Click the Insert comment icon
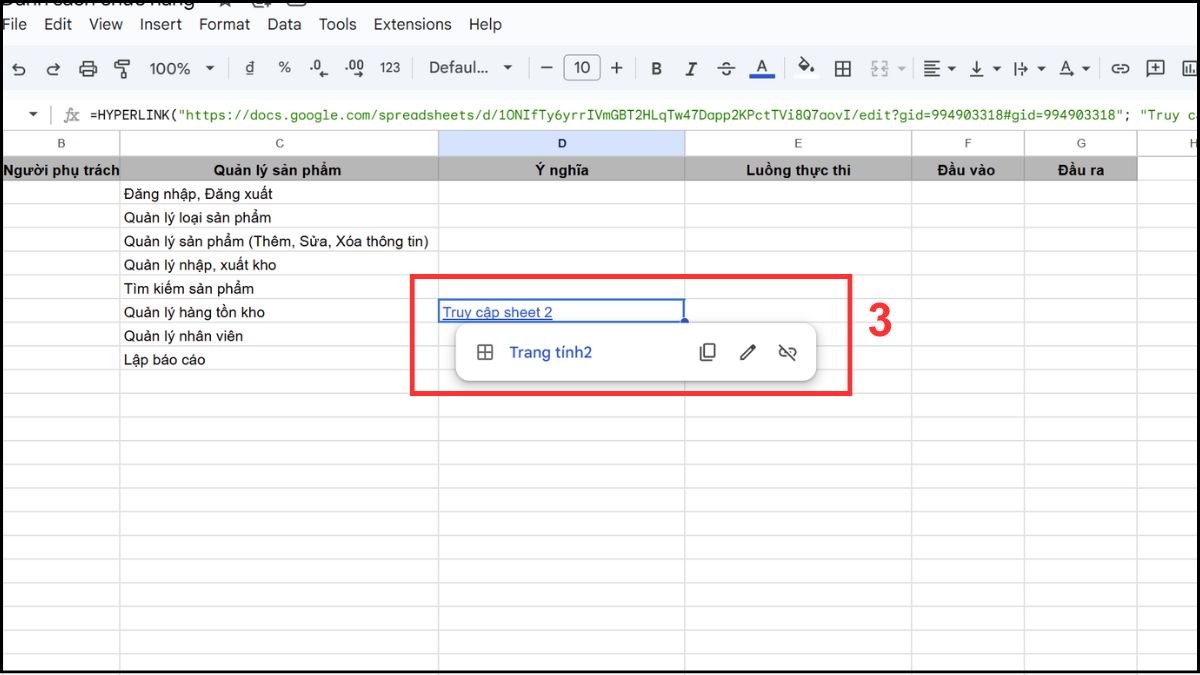 [1155, 68]
